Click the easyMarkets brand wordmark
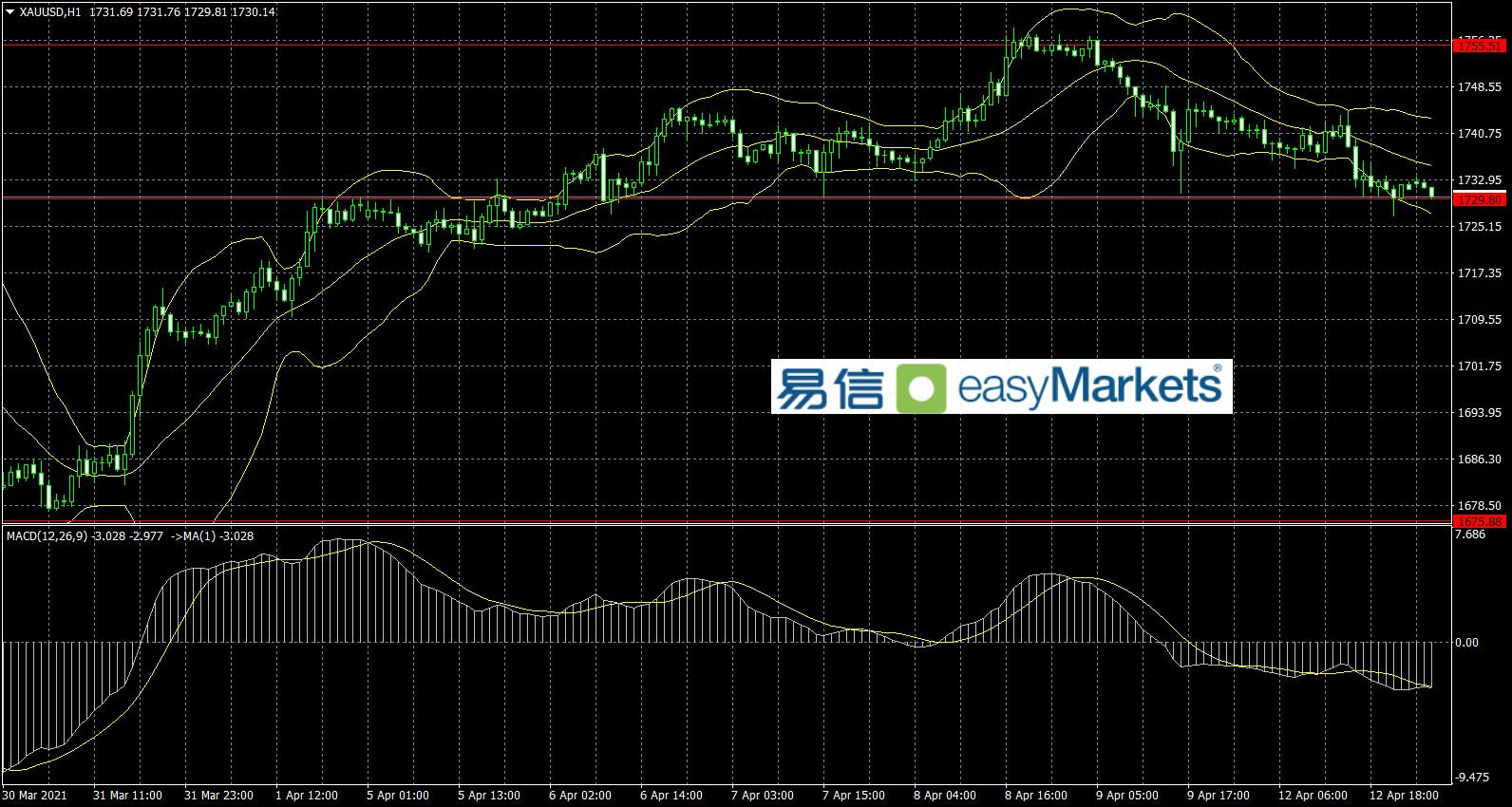 (1089, 386)
